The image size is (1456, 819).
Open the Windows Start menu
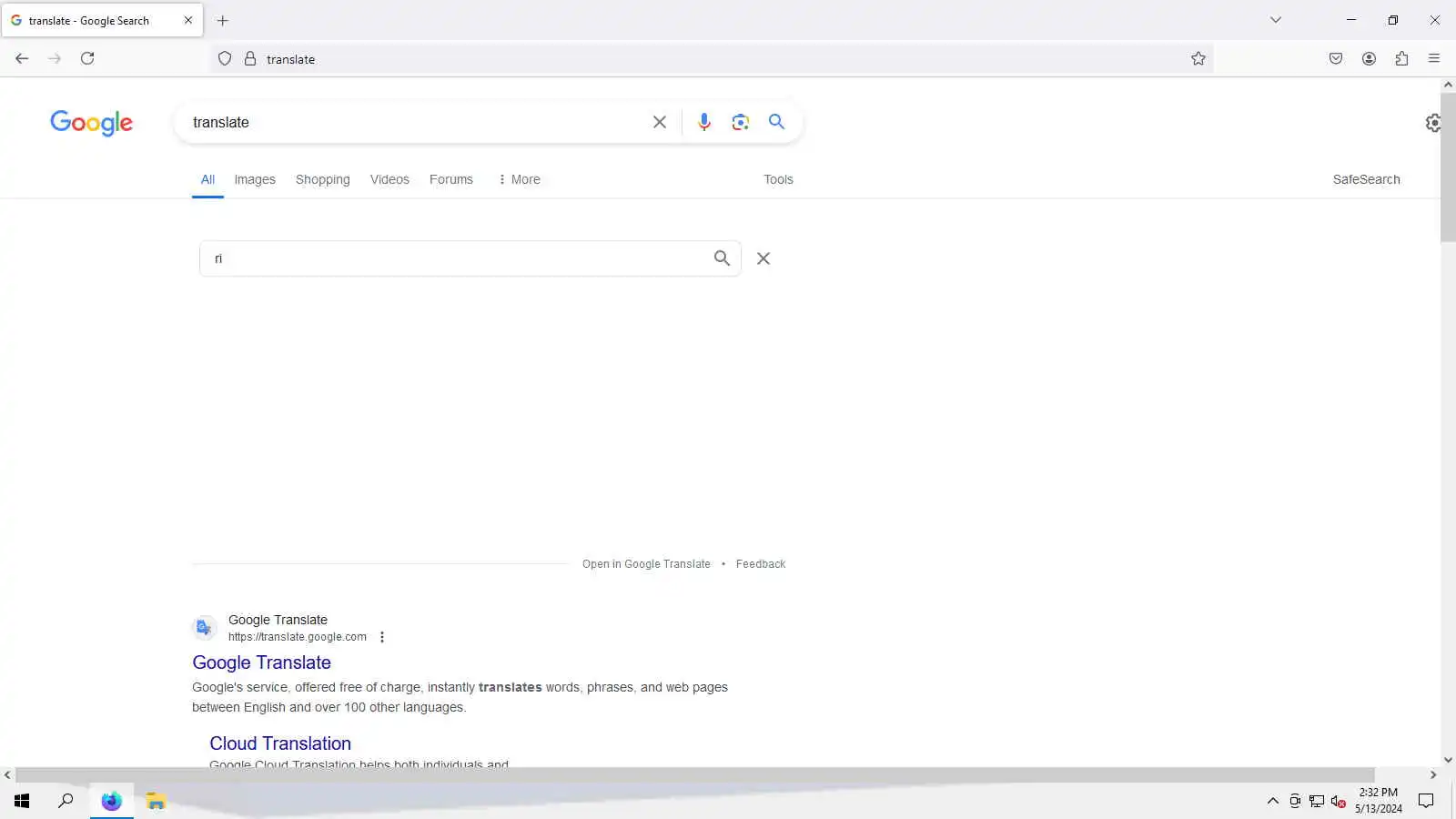click(22, 801)
